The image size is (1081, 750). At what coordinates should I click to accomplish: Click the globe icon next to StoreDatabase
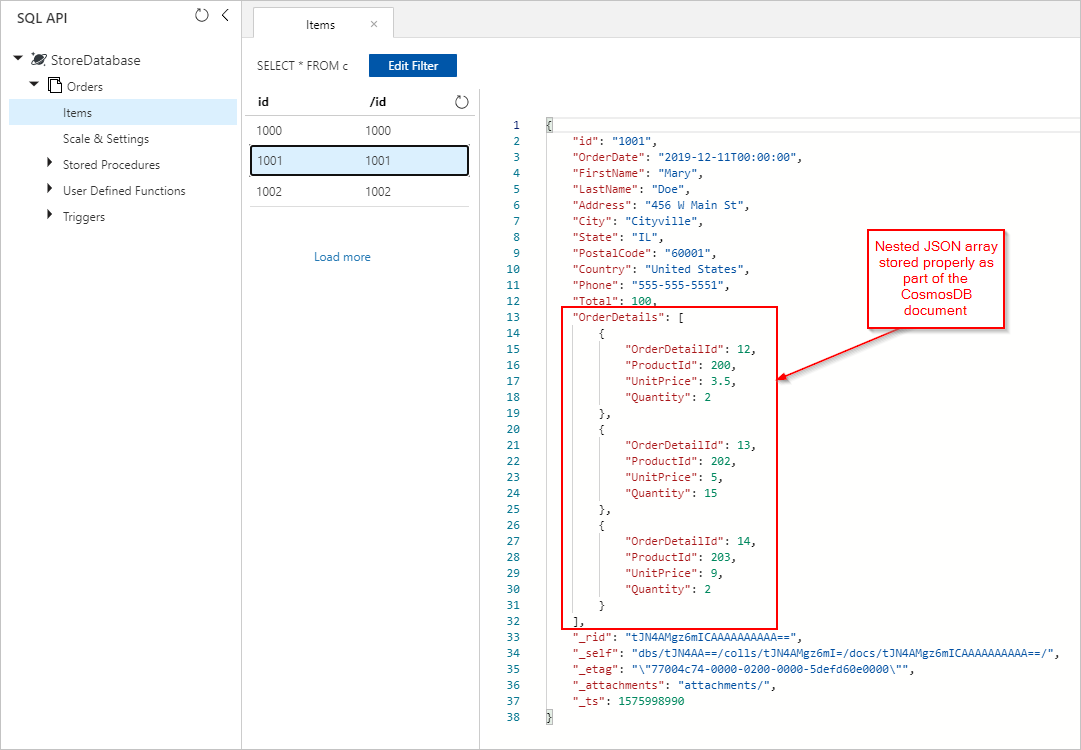(38, 60)
